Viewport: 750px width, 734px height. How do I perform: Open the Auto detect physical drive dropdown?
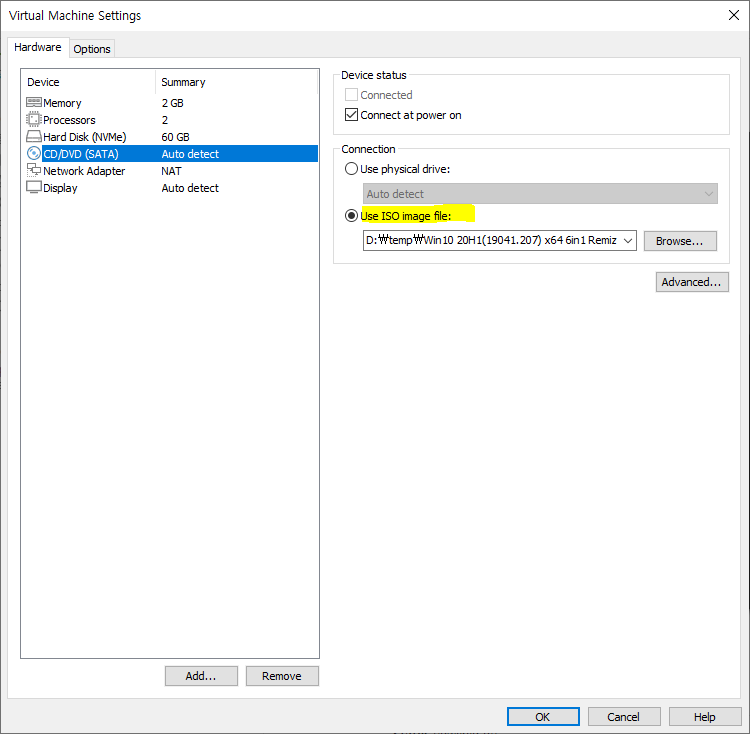click(x=540, y=194)
